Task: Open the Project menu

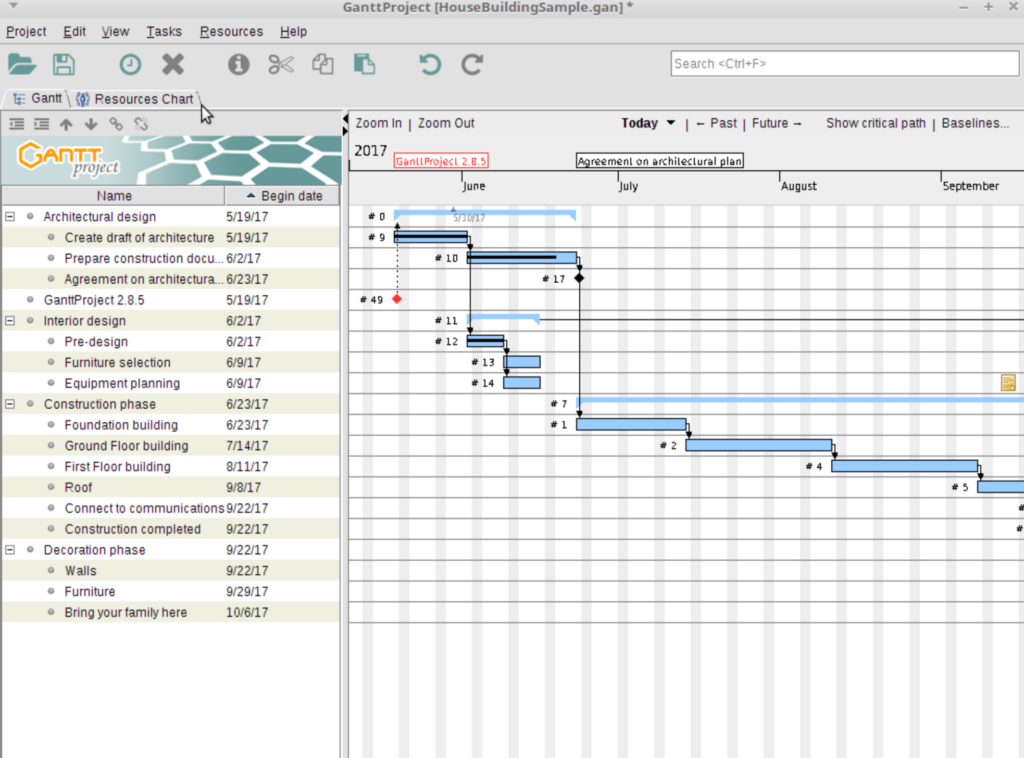Action: 26,31
